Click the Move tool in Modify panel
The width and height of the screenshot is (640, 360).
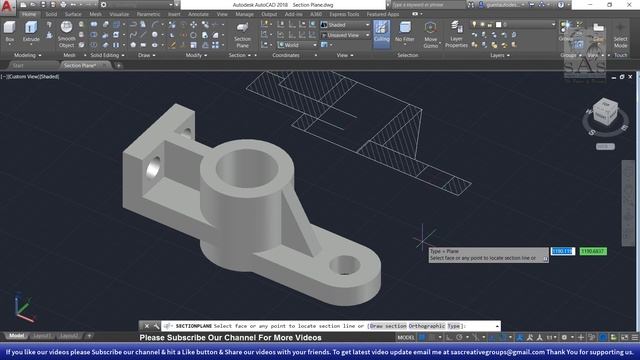click(x=193, y=25)
